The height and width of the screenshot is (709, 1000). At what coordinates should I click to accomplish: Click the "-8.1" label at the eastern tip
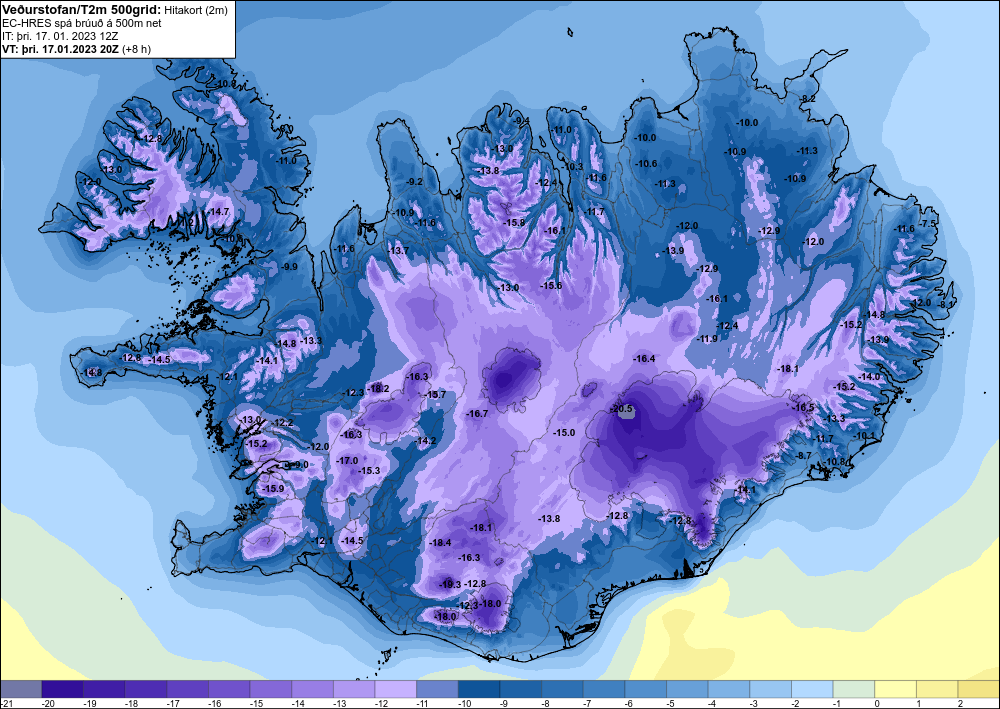946,305
